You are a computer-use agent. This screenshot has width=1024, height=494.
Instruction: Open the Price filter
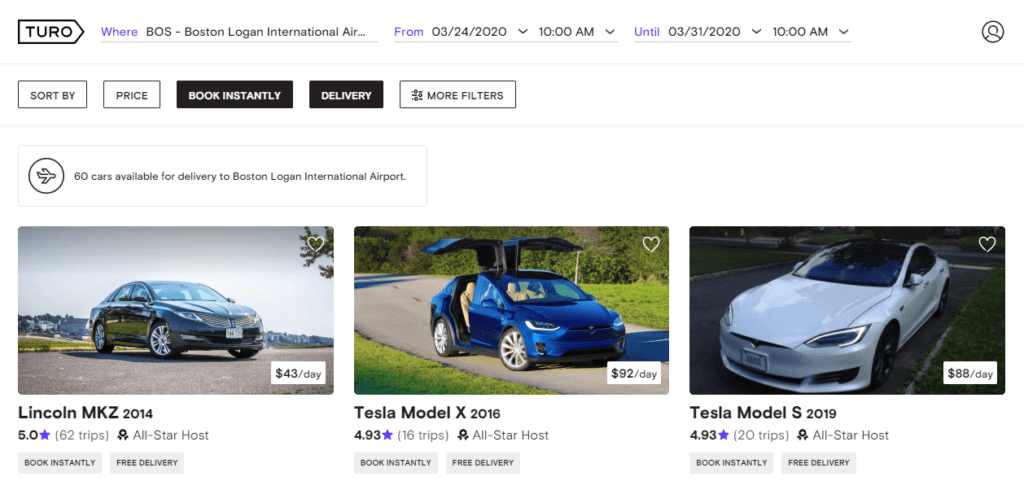(131, 95)
